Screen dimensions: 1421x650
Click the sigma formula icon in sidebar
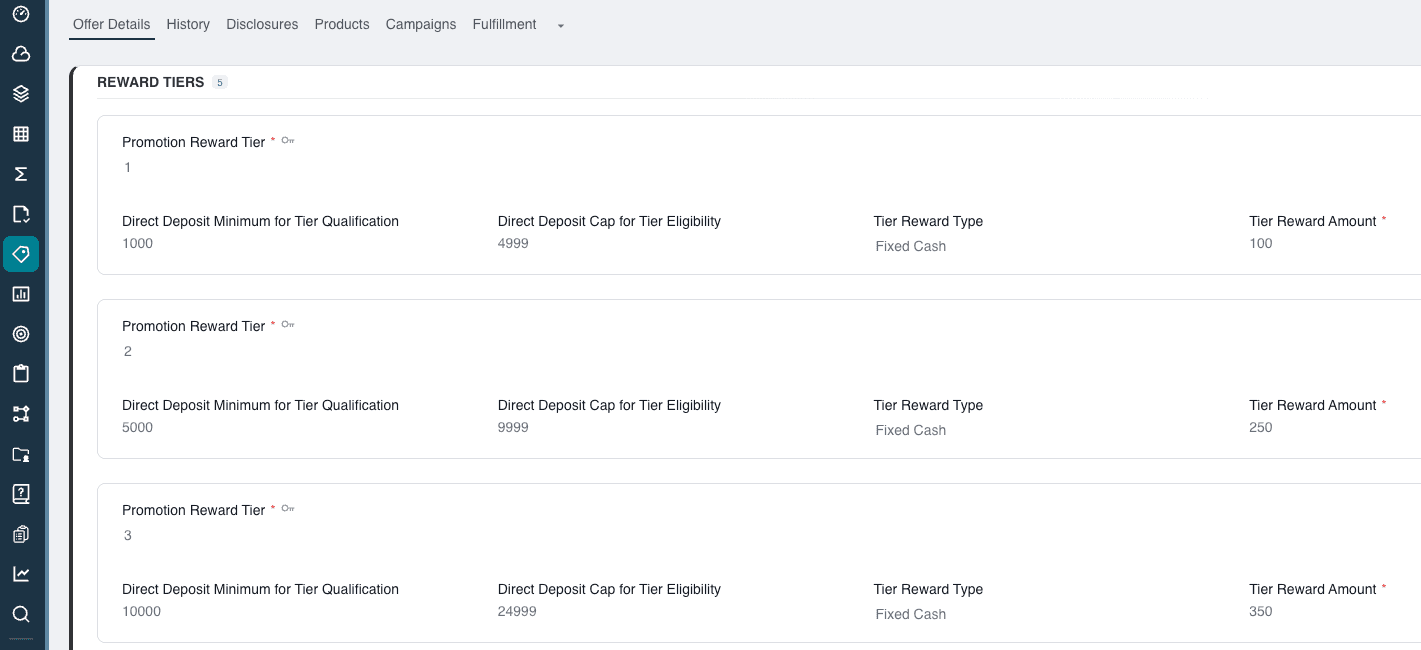click(21, 174)
